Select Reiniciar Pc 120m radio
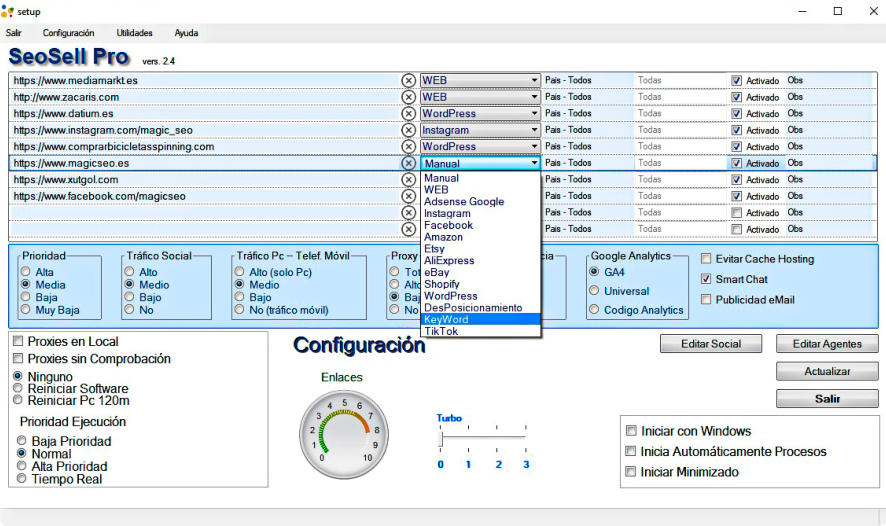 click(x=18, y=400)
